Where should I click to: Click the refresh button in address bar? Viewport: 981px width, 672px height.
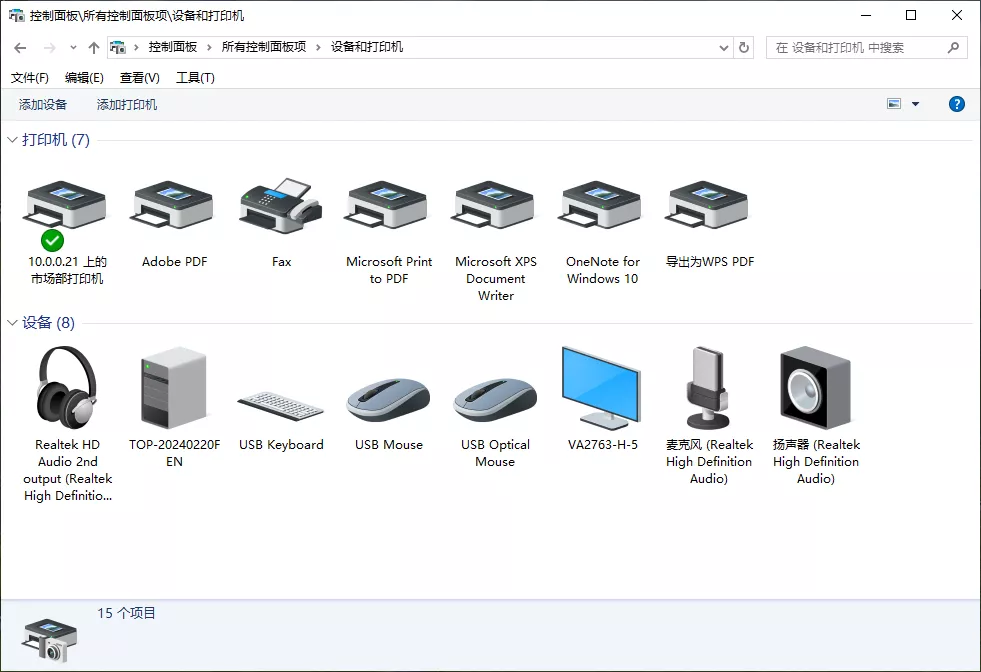tap(744, 48)
